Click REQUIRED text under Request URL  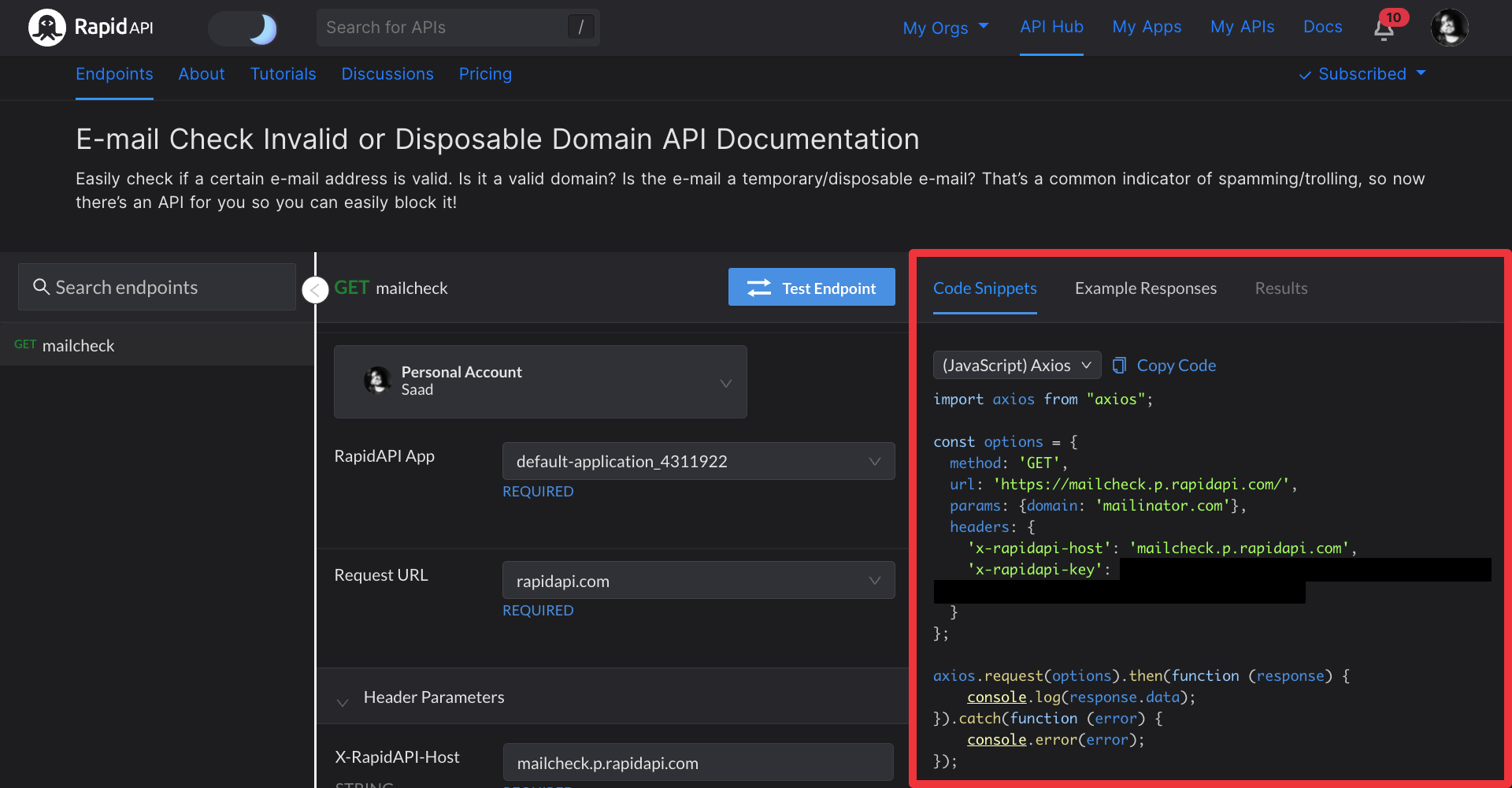538,610
